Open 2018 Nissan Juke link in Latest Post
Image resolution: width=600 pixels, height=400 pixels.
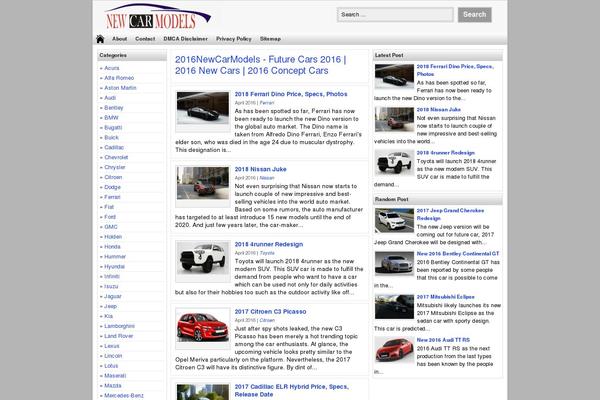[439, 109]
